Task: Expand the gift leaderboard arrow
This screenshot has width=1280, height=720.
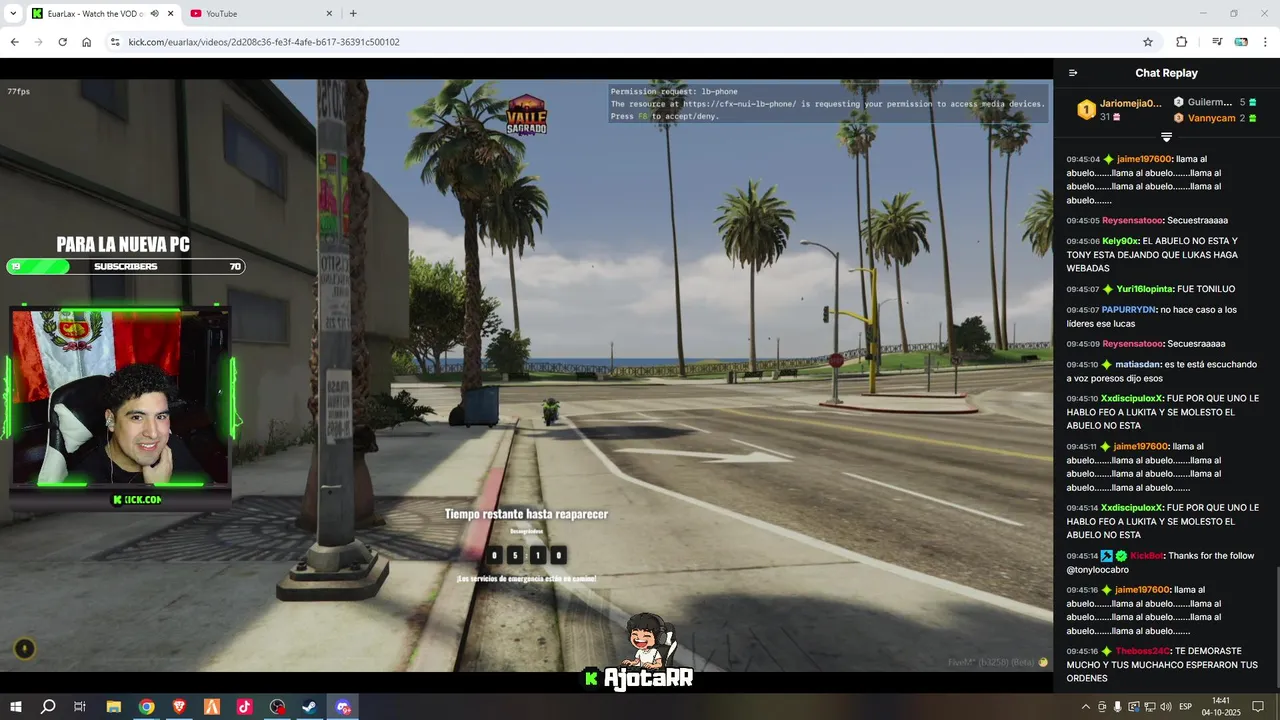Action: (x=1166, y=137)
